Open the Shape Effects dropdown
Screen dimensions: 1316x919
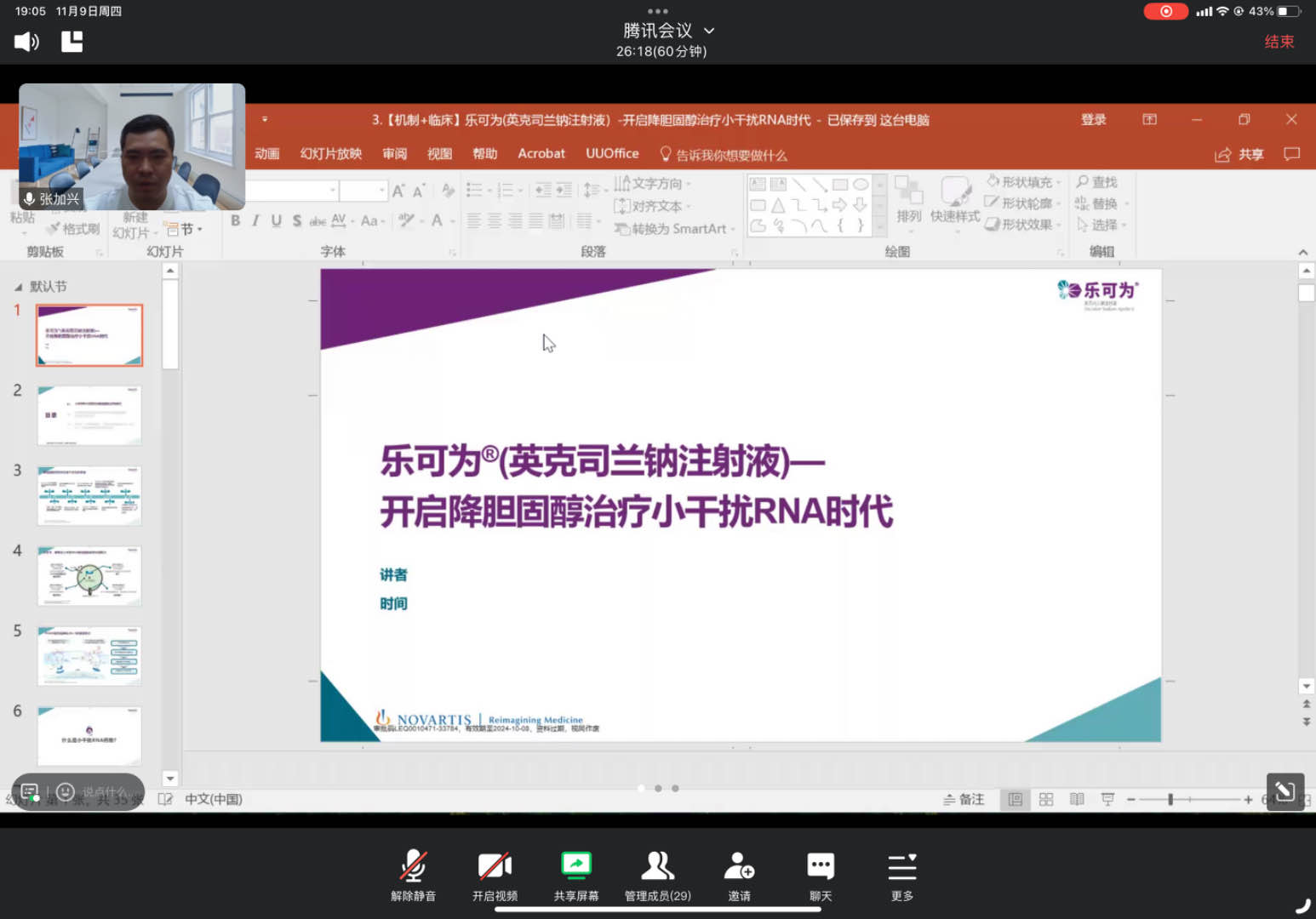click(x=1023, y=225)
